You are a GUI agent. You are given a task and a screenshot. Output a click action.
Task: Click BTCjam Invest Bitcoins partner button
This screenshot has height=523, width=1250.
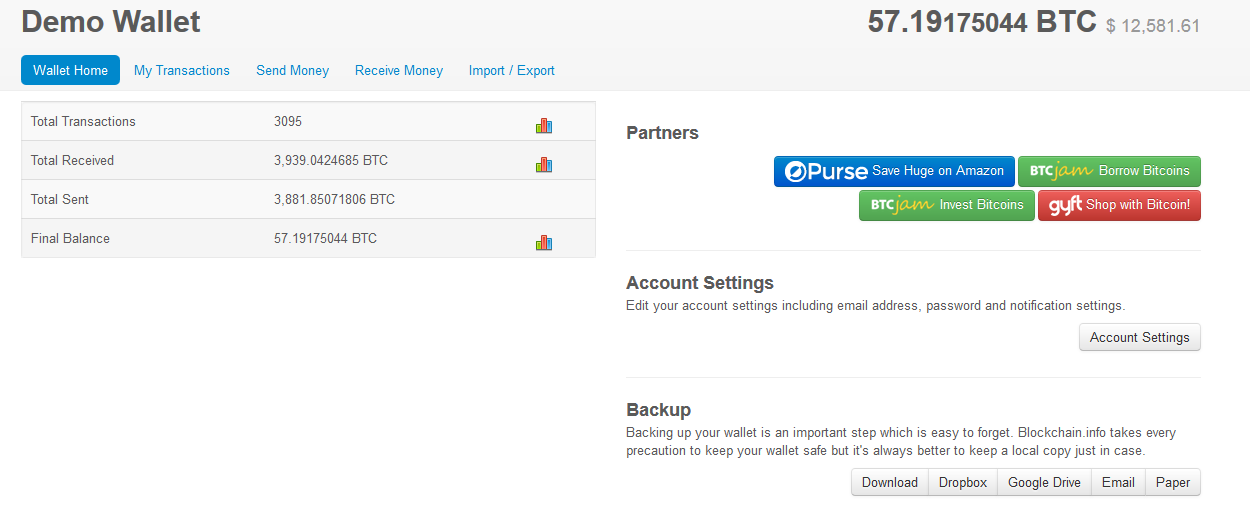pos(947,205)
